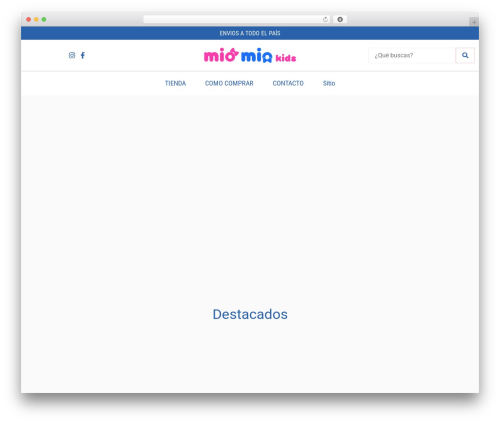The image size is (500, 423).
Task: Open the Instagram profile icon
Action: [x=72, y=55]
